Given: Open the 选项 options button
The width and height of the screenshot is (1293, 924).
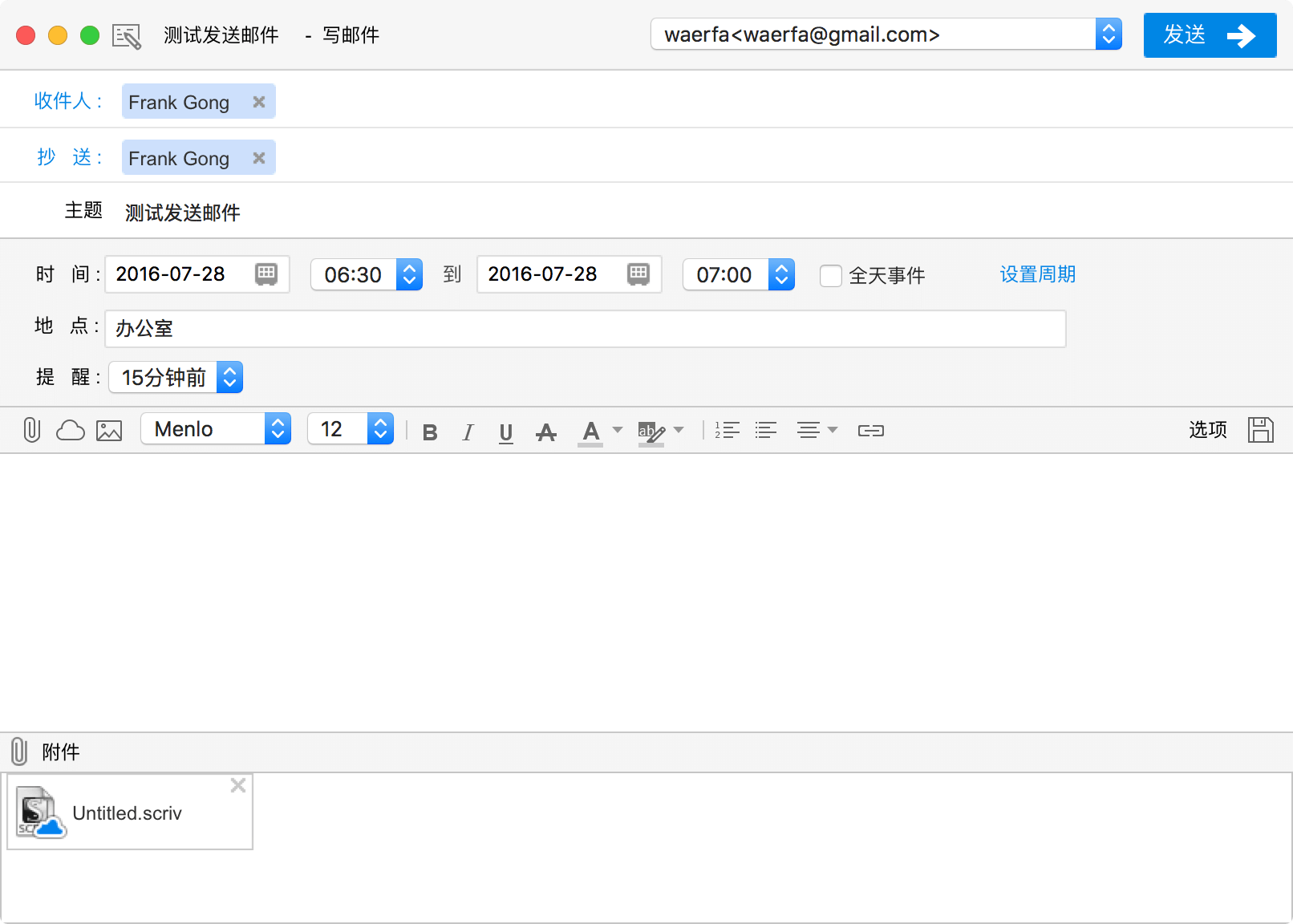Looking at the screenshot, I should pyautogui.click(x=1208, y=430).
